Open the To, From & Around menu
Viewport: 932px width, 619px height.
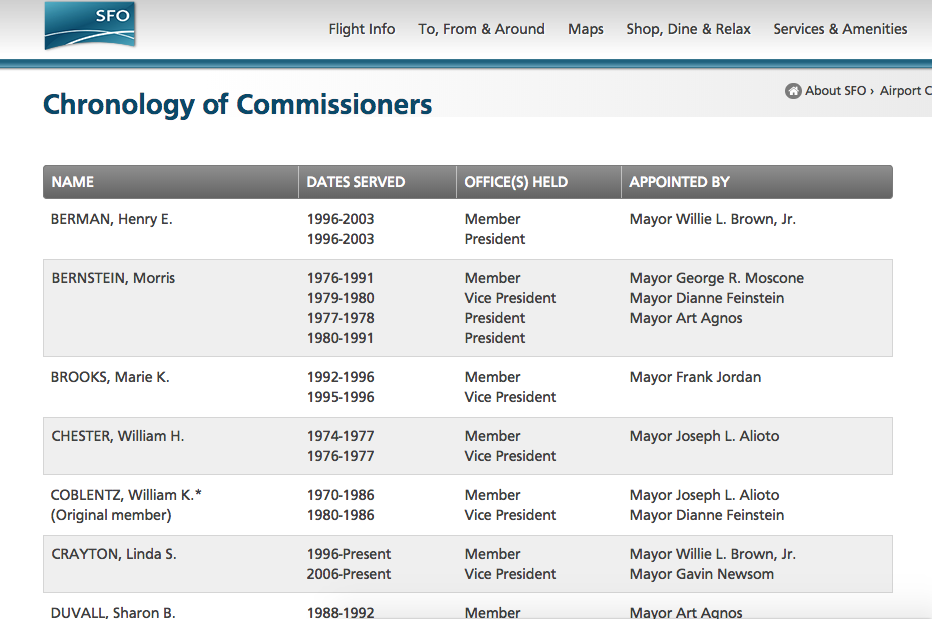481,29
